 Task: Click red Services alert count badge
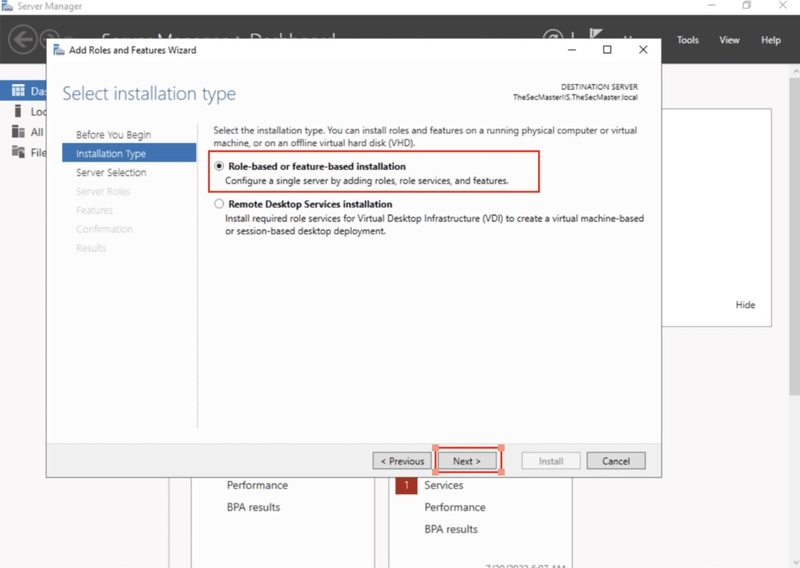coord(406,485)
